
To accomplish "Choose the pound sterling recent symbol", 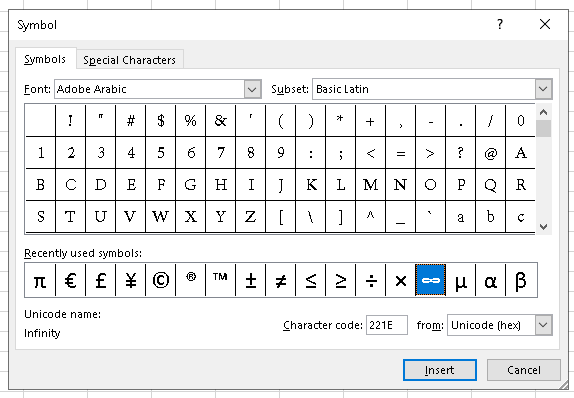I will [100, 280].
